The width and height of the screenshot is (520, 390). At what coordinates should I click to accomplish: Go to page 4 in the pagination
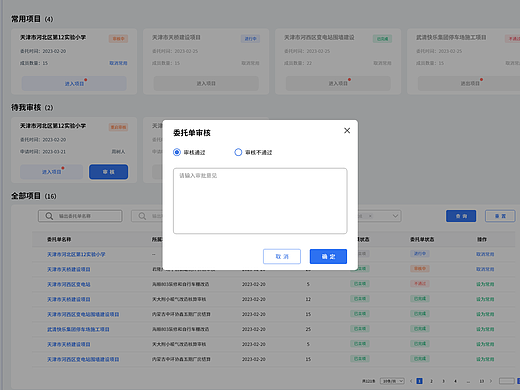click(455, 381)
